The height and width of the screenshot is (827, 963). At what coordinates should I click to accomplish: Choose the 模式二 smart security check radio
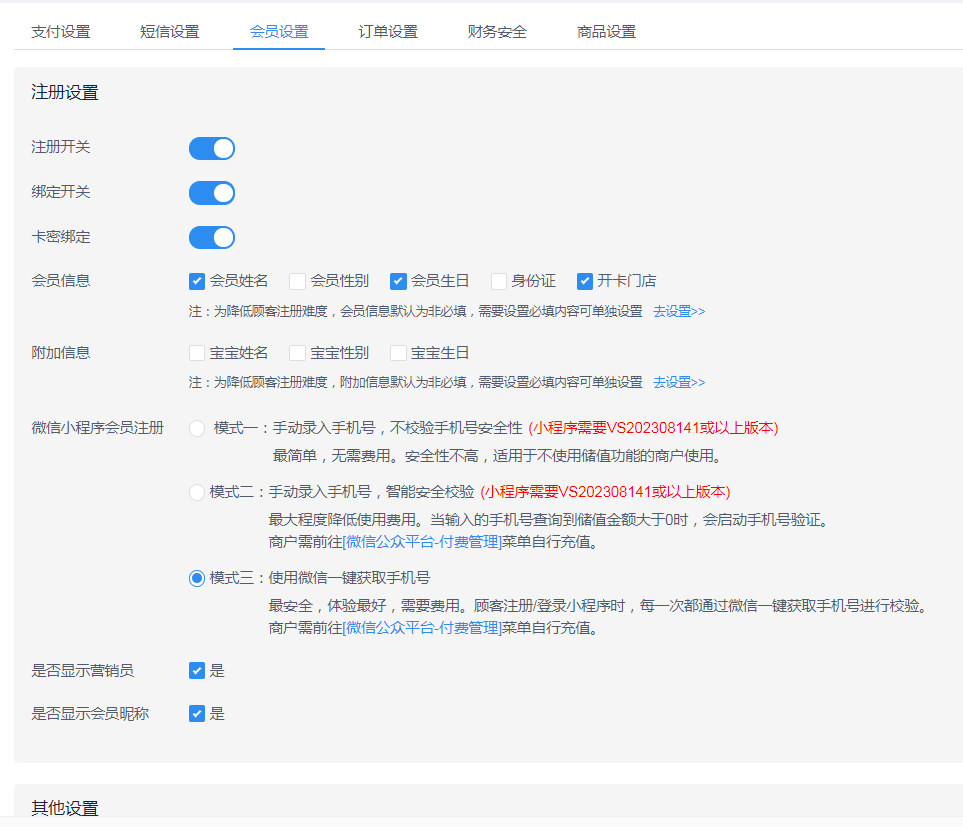pos(197,492)
